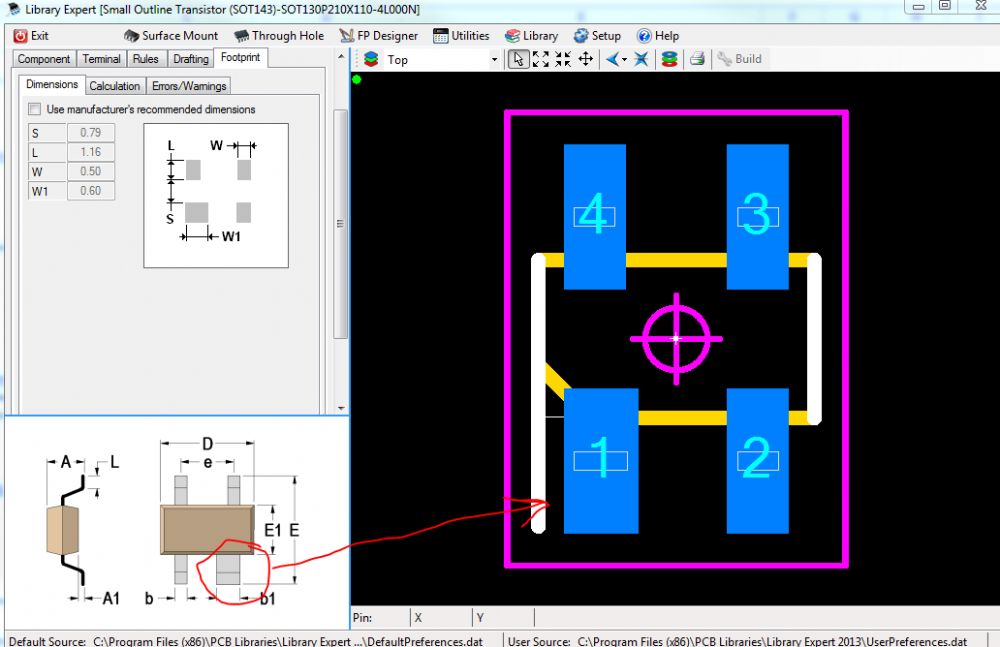Select the pointer arrow tool
The image size is (1000, 647).
point(518,59)
